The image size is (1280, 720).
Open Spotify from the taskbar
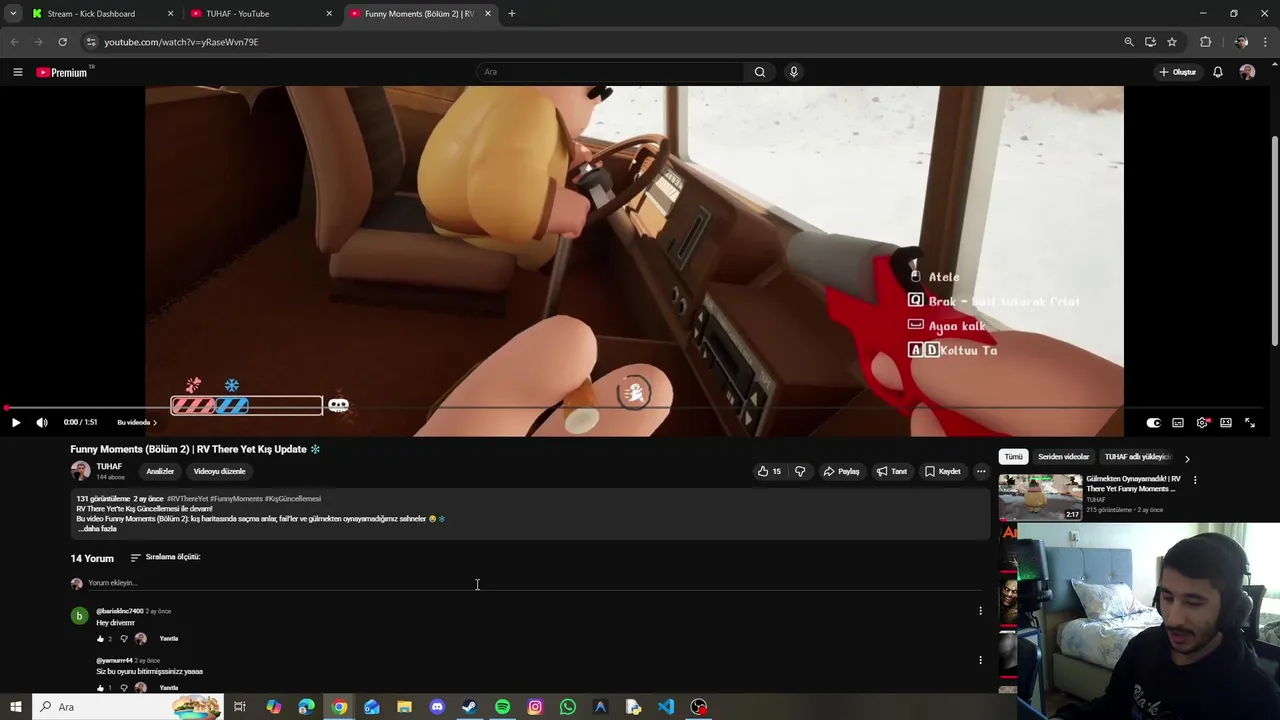point(502,707)
